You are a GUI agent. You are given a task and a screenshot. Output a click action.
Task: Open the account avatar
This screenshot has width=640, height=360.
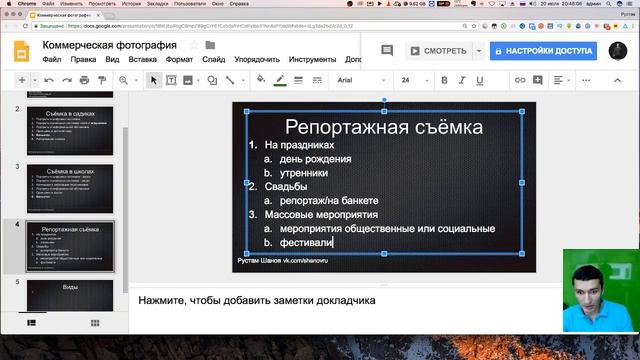coord(618,51)
